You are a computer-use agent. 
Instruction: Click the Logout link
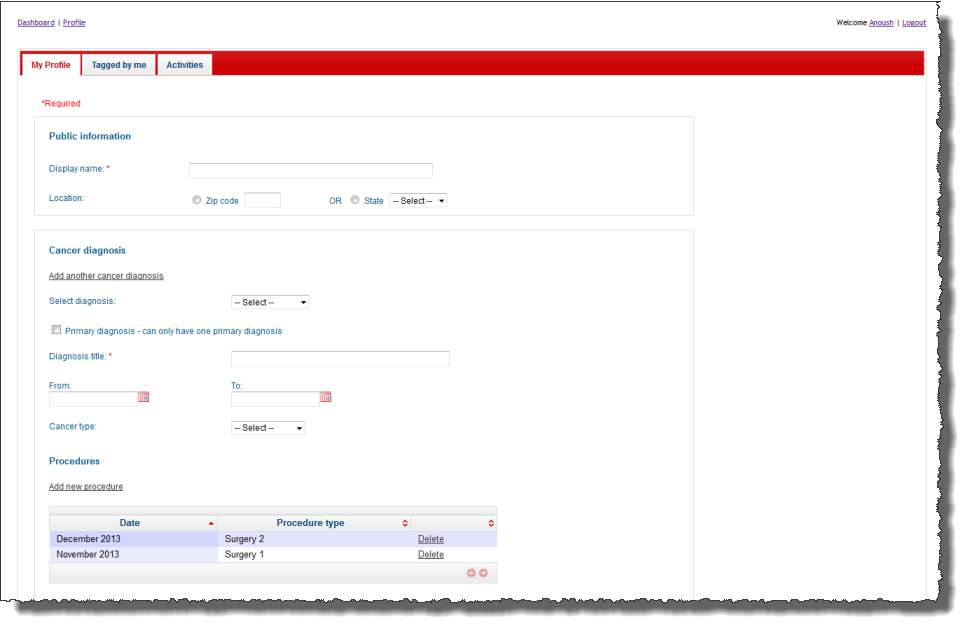913,22
